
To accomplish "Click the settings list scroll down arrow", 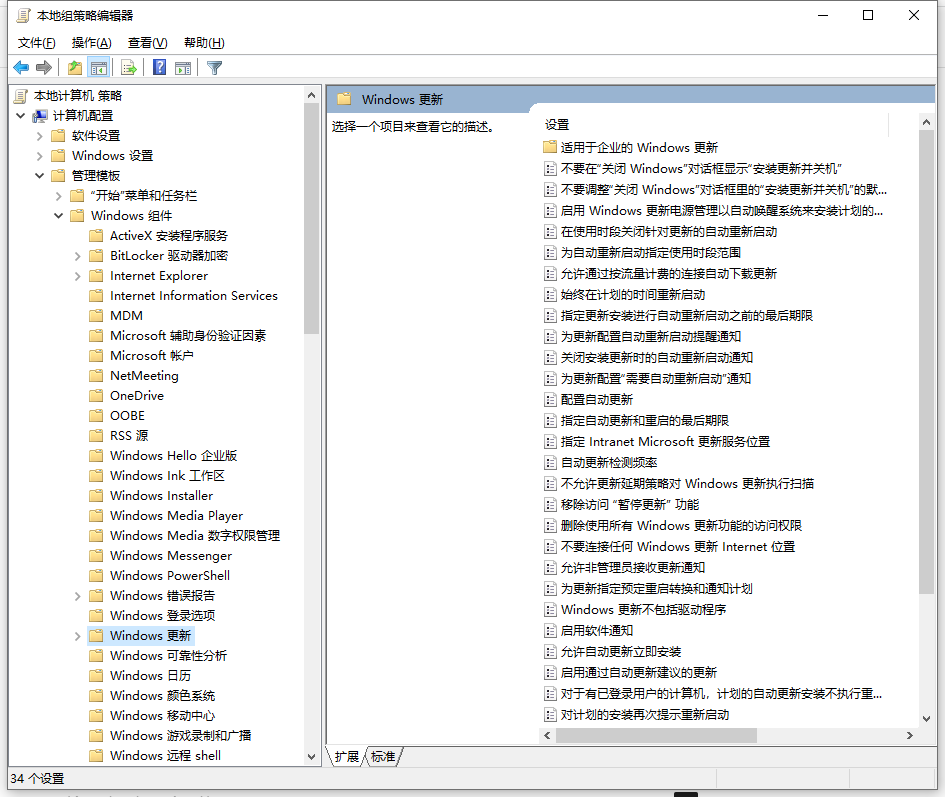I will (926, 719).
